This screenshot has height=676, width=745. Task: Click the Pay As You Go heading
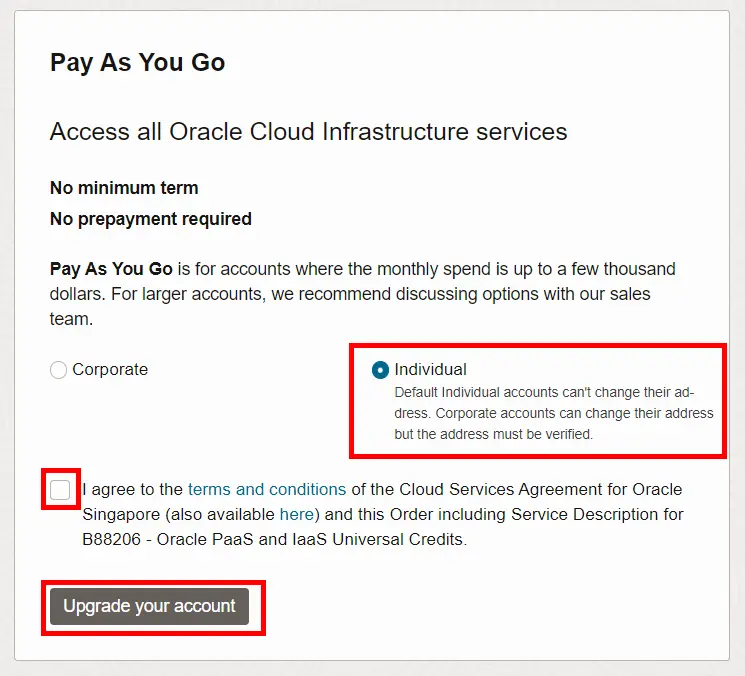[137, 62]
